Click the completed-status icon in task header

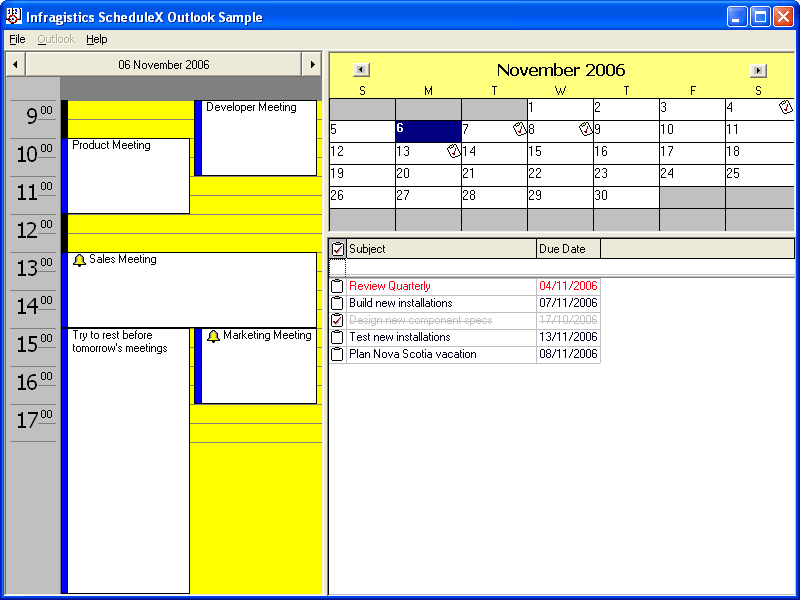[x=338, y=248]
